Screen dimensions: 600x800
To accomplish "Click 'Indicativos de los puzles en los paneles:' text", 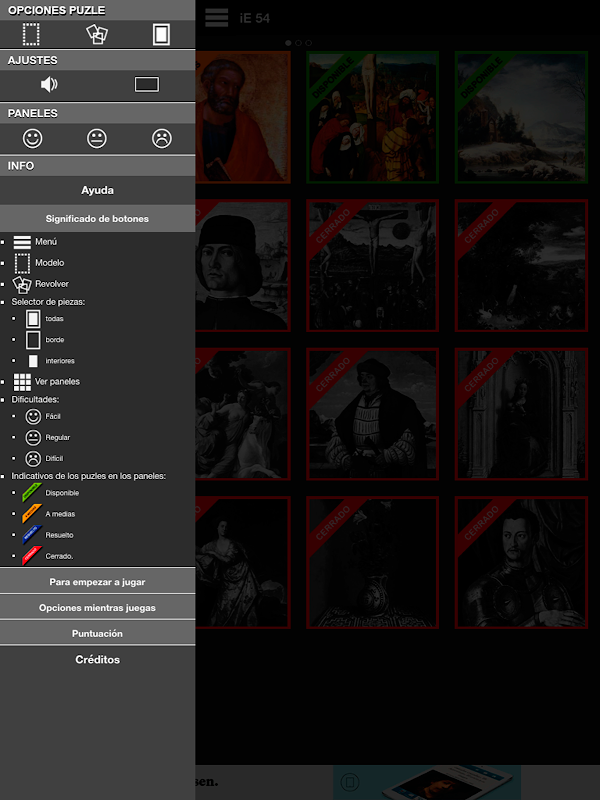I will tap(89, 476).
